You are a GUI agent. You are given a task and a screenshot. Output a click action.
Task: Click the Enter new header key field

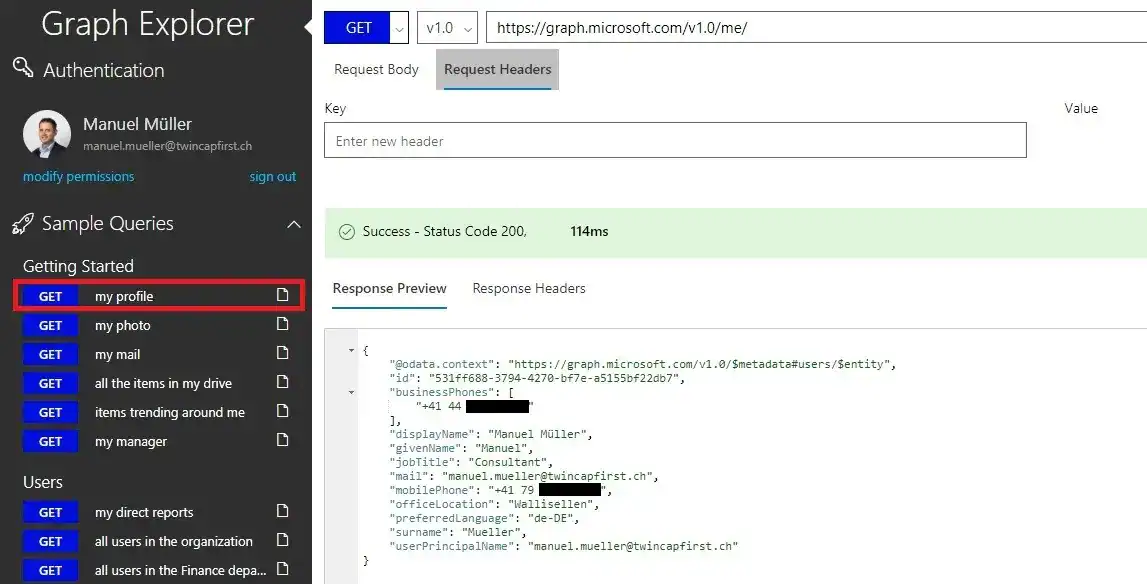[675, 141]
